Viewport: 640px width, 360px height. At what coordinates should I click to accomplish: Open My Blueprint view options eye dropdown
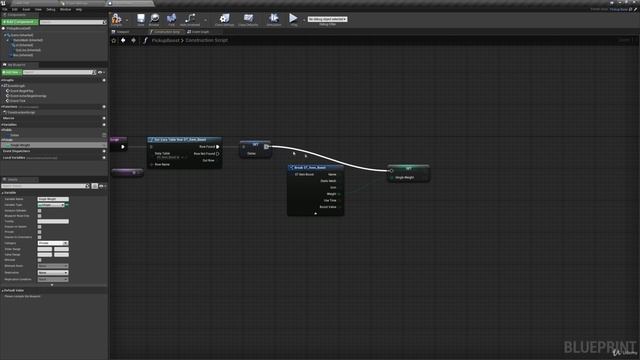tap(101, 72)
